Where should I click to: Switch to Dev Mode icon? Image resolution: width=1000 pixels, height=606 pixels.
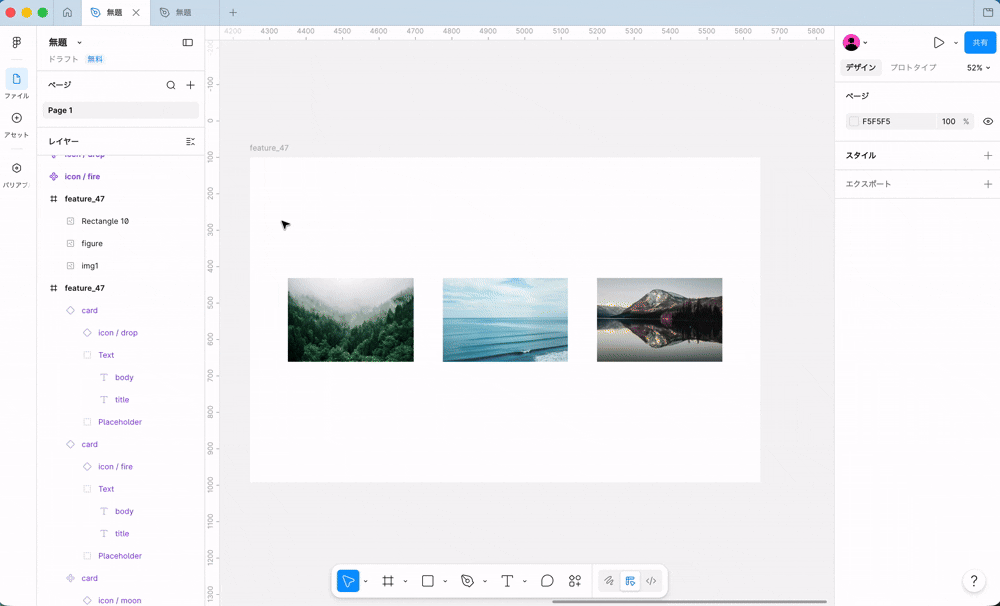651,580
